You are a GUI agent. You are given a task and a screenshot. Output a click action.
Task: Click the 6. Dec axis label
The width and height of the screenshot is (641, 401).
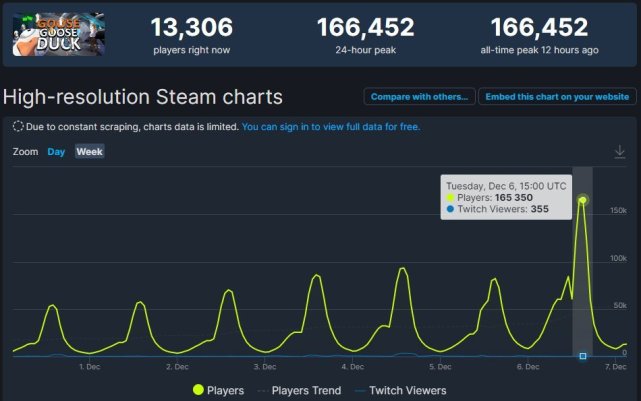point(528,367)
